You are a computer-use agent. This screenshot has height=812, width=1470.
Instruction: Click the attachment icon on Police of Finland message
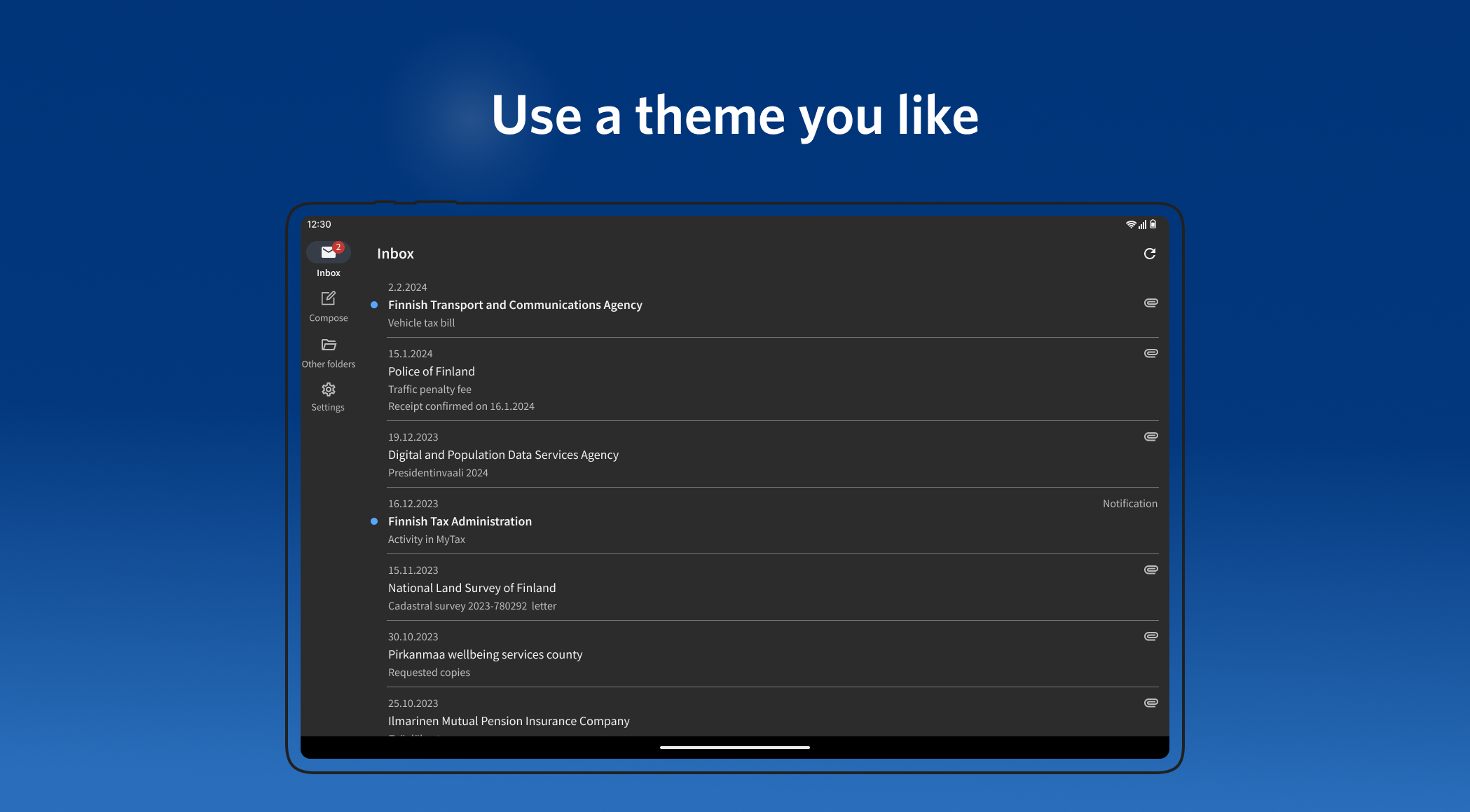(x=1150, y=353)
